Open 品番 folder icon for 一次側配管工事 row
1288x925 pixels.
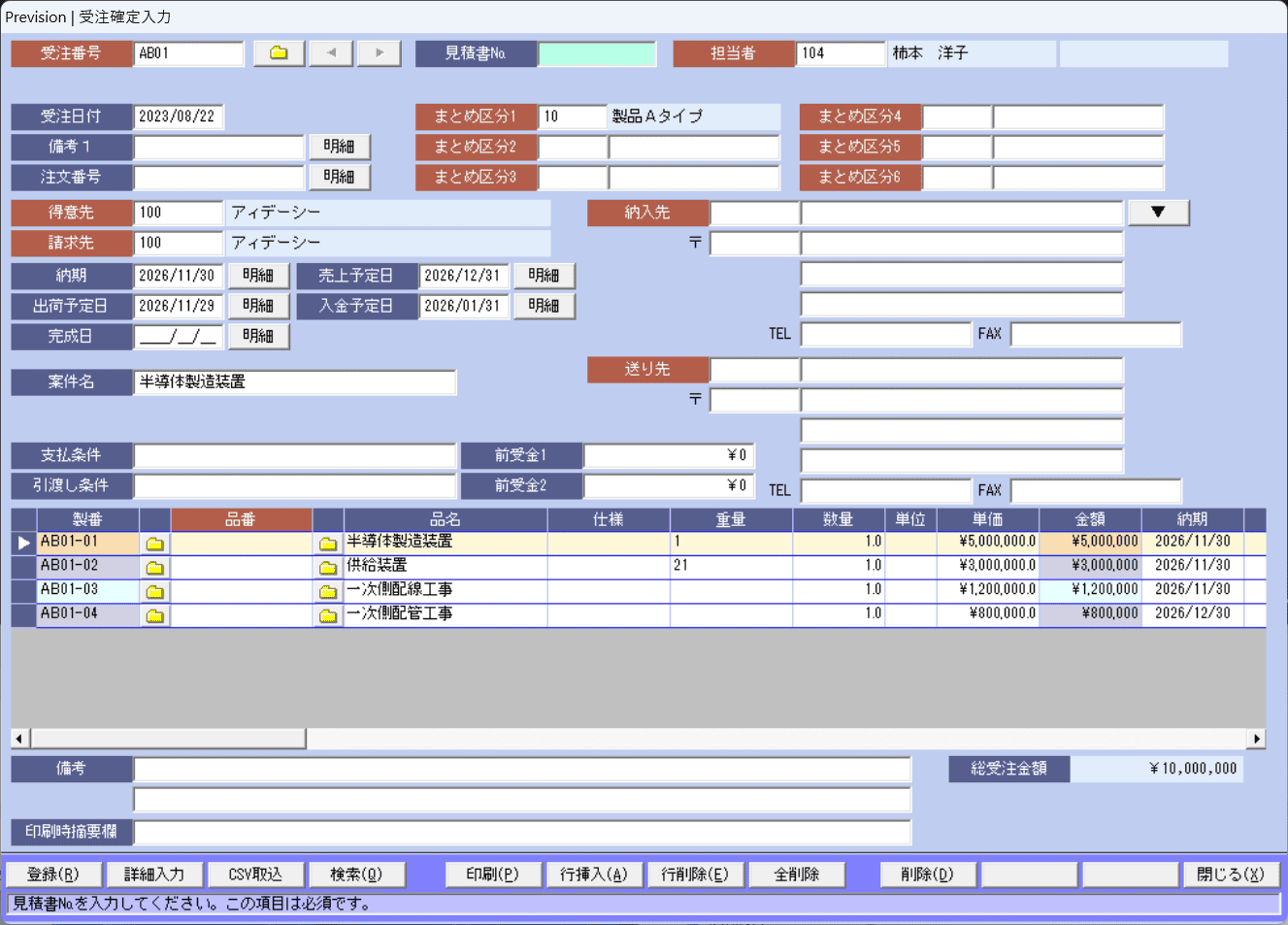click(x=328, y=615)
